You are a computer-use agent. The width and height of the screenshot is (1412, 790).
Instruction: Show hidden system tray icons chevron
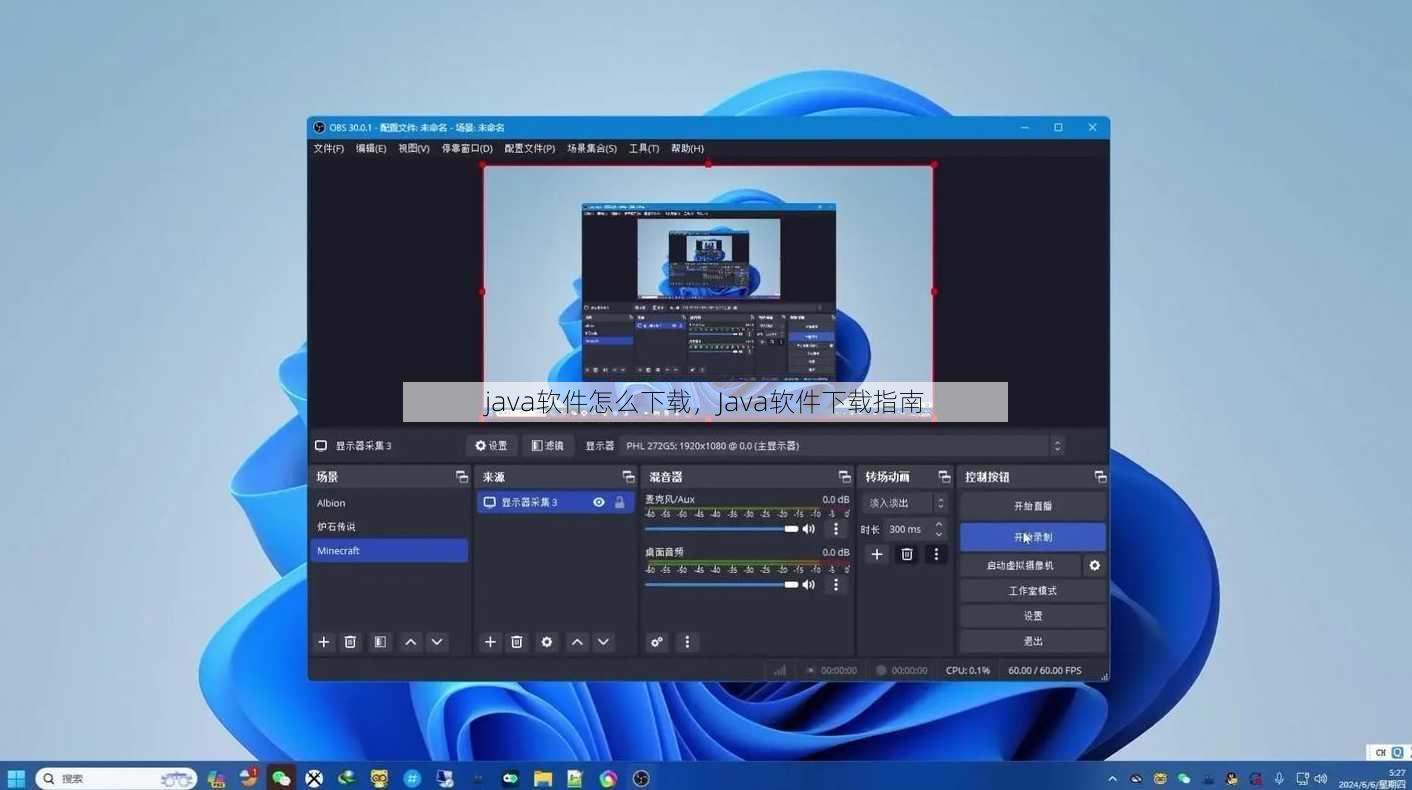click(x=1112, y=778)
